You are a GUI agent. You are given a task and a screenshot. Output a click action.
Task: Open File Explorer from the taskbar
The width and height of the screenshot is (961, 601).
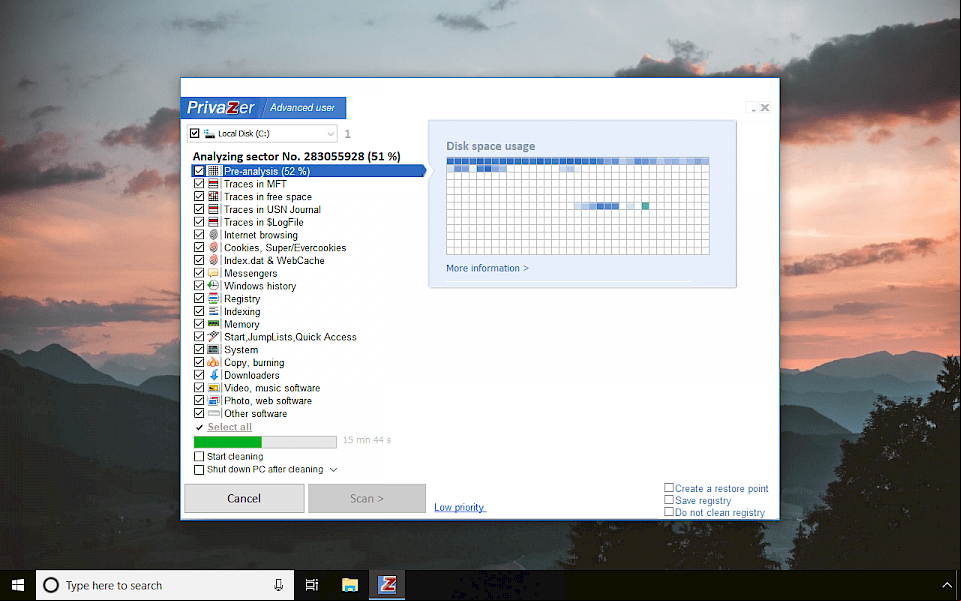tap(349, 585)
